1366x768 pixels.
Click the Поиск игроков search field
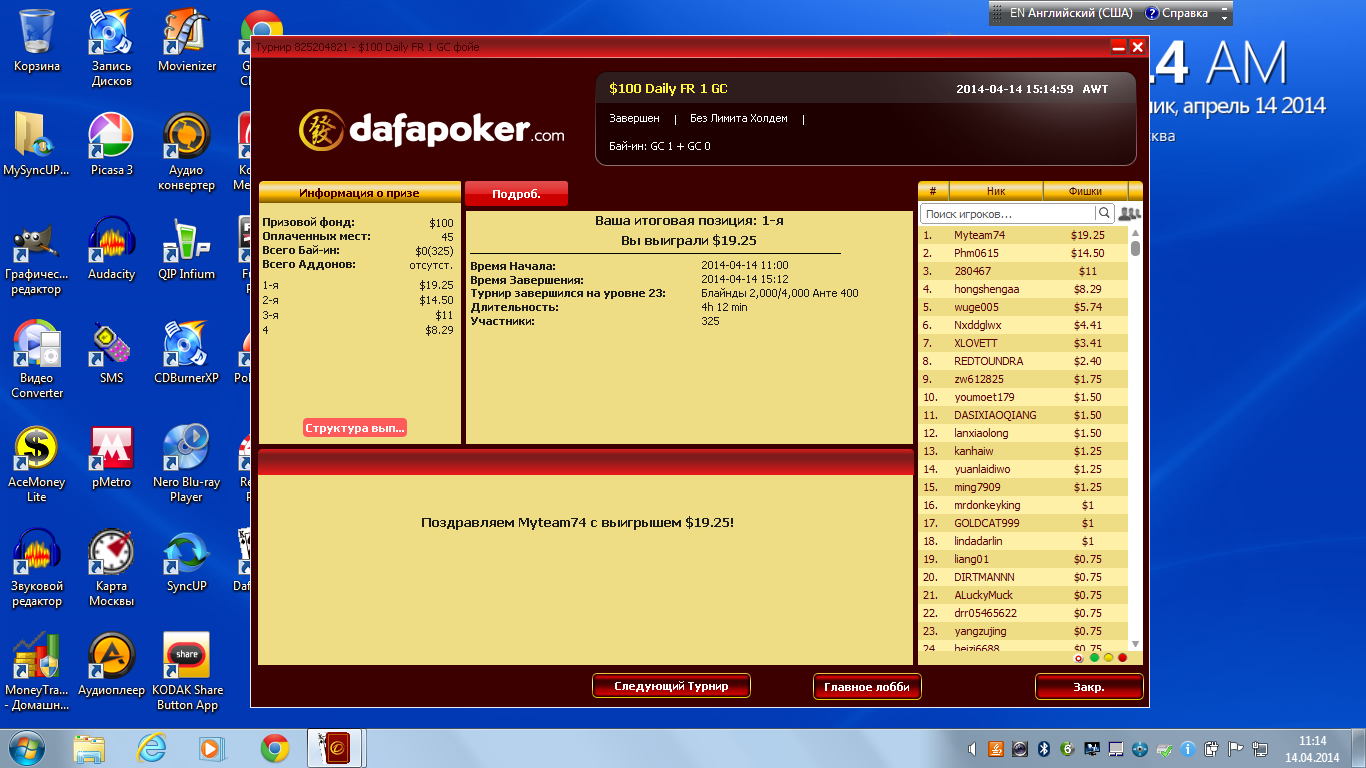coord(1007,214)
